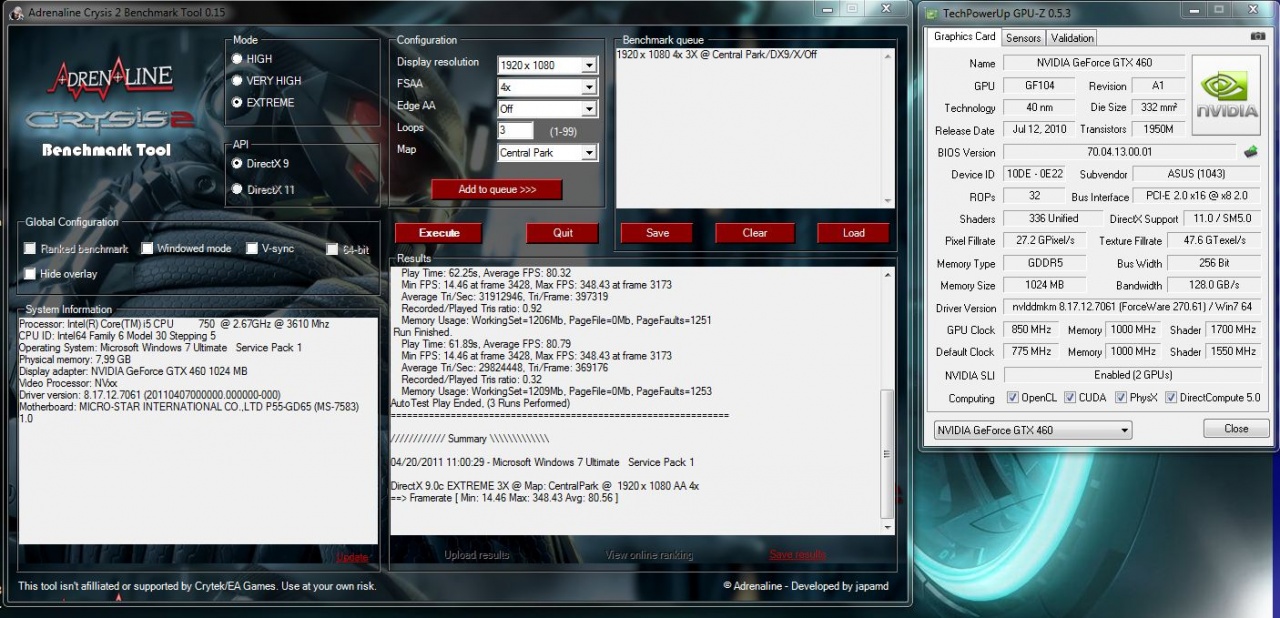
Task: Click the NVIDIA SLI status field
Action: coord(1131,374)
